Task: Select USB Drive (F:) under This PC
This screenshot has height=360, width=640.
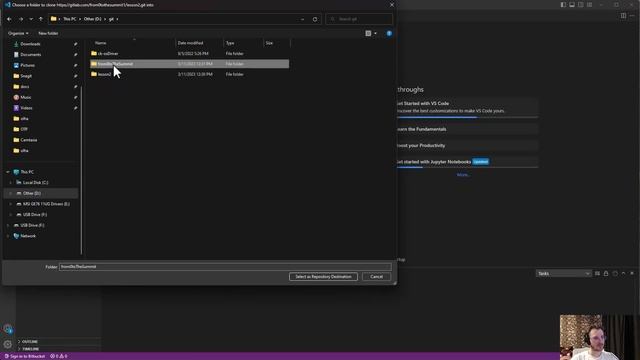Action: (x=34, y=214)
